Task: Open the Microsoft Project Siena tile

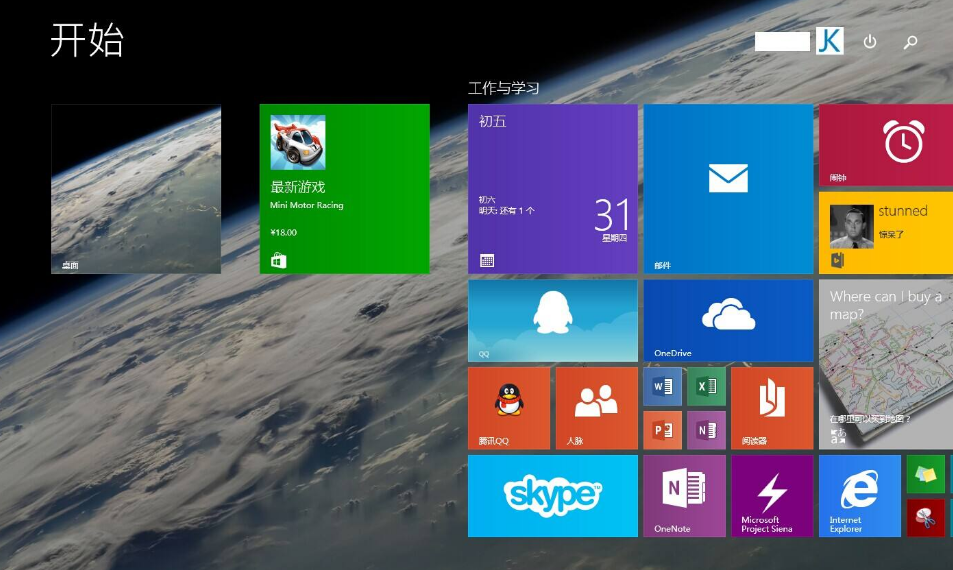Action: [772, 495]
